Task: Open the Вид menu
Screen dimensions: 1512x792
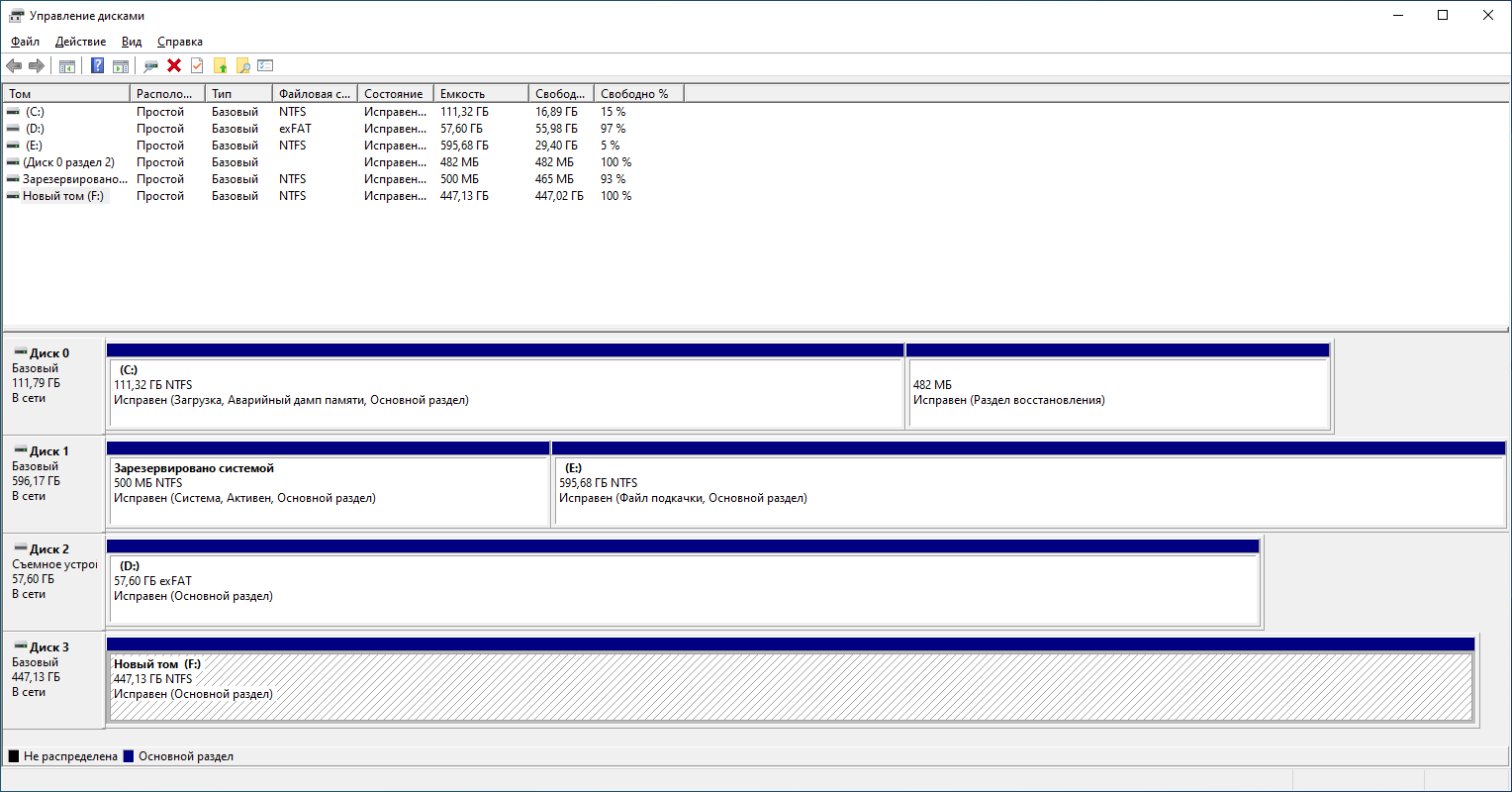Action: 132,42
